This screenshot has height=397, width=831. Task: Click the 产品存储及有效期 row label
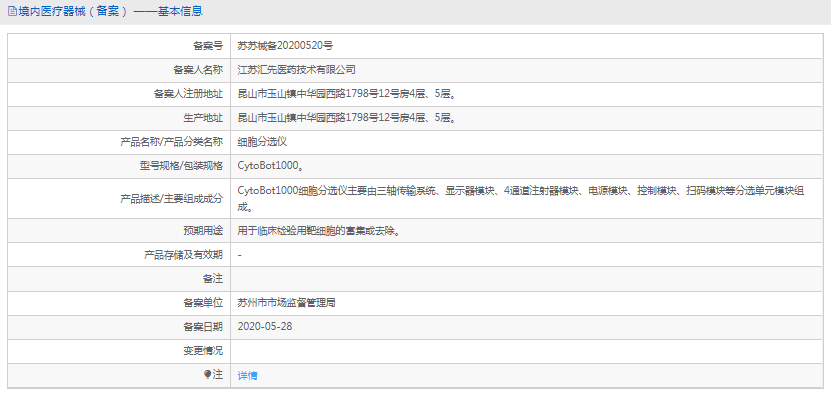pos(183,255)
